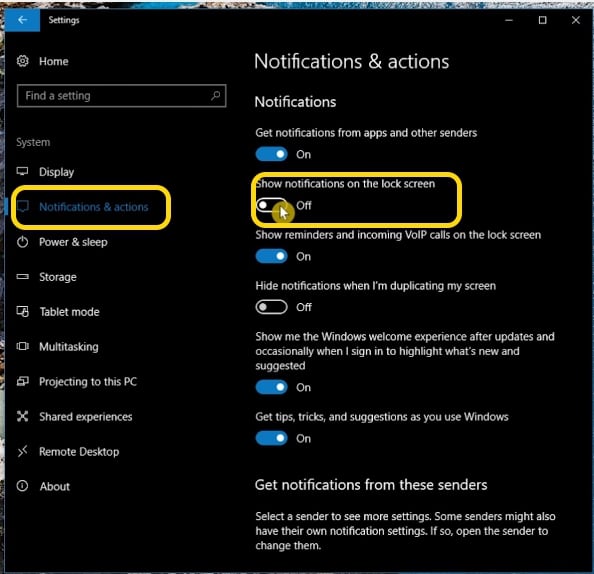Open Display settings monitor icon

(22, 172)
